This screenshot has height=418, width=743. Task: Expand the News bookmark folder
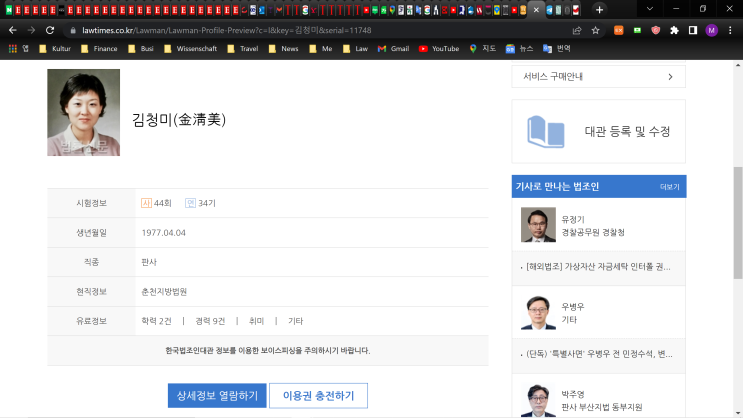(x=283, y=48)
